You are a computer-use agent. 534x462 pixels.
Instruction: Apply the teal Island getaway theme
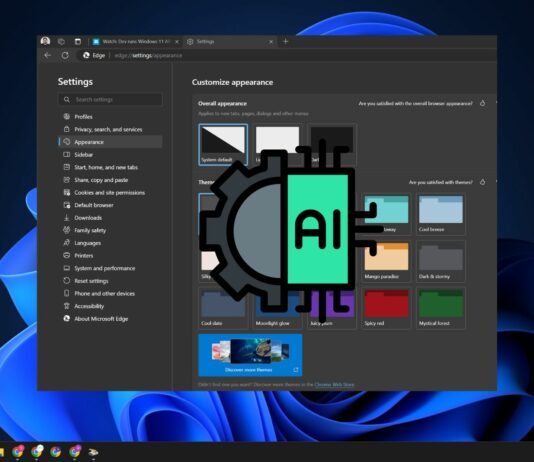(386, 214)
